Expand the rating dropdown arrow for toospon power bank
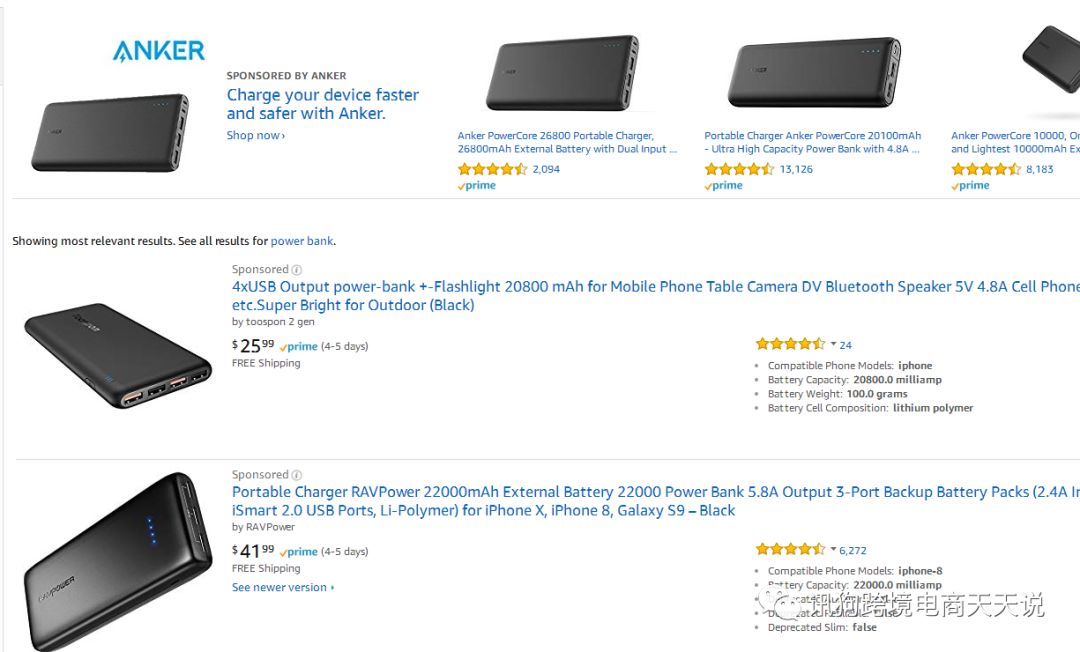The image size is (1080, 652). click(833, 344)
